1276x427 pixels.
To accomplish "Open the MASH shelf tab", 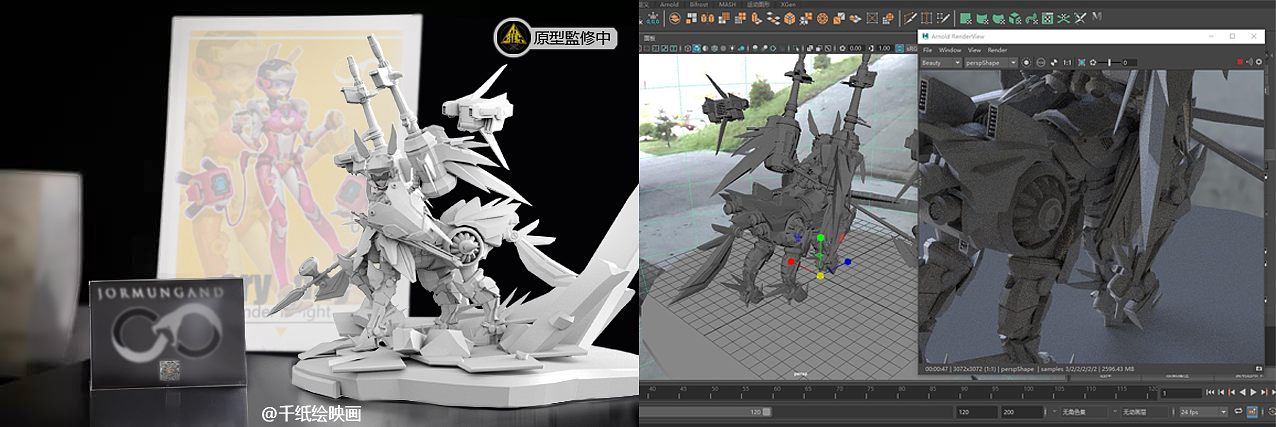I will 727,4.
